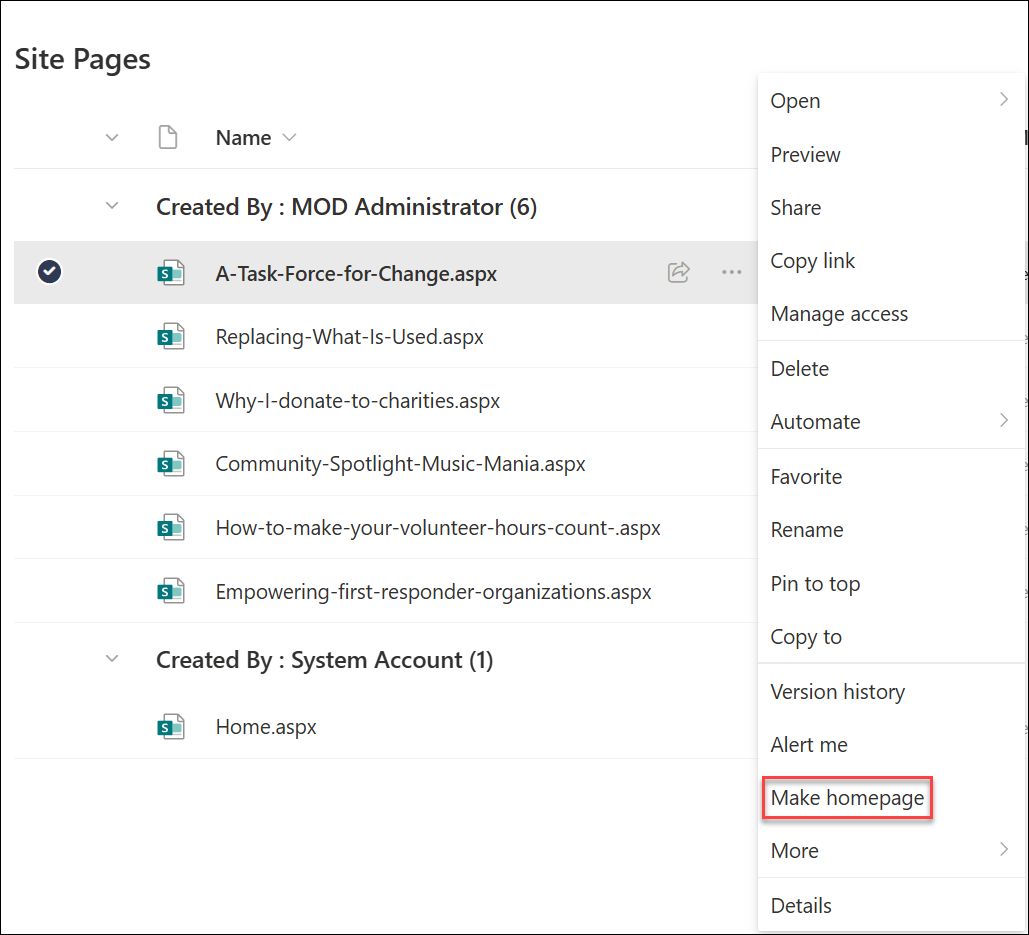Viewport: 1029px width, 935px height.
Task: Collapse the Created By System Account group
Action: click(x=112, y=660)
